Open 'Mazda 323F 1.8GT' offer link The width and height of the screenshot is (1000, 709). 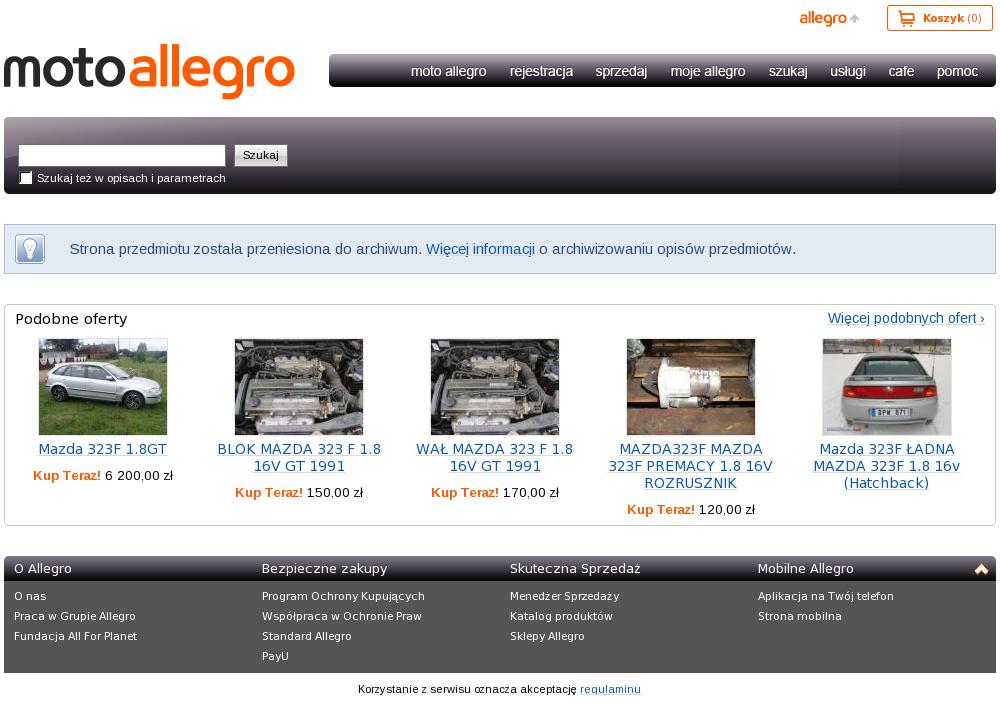(x=103, y=450)
